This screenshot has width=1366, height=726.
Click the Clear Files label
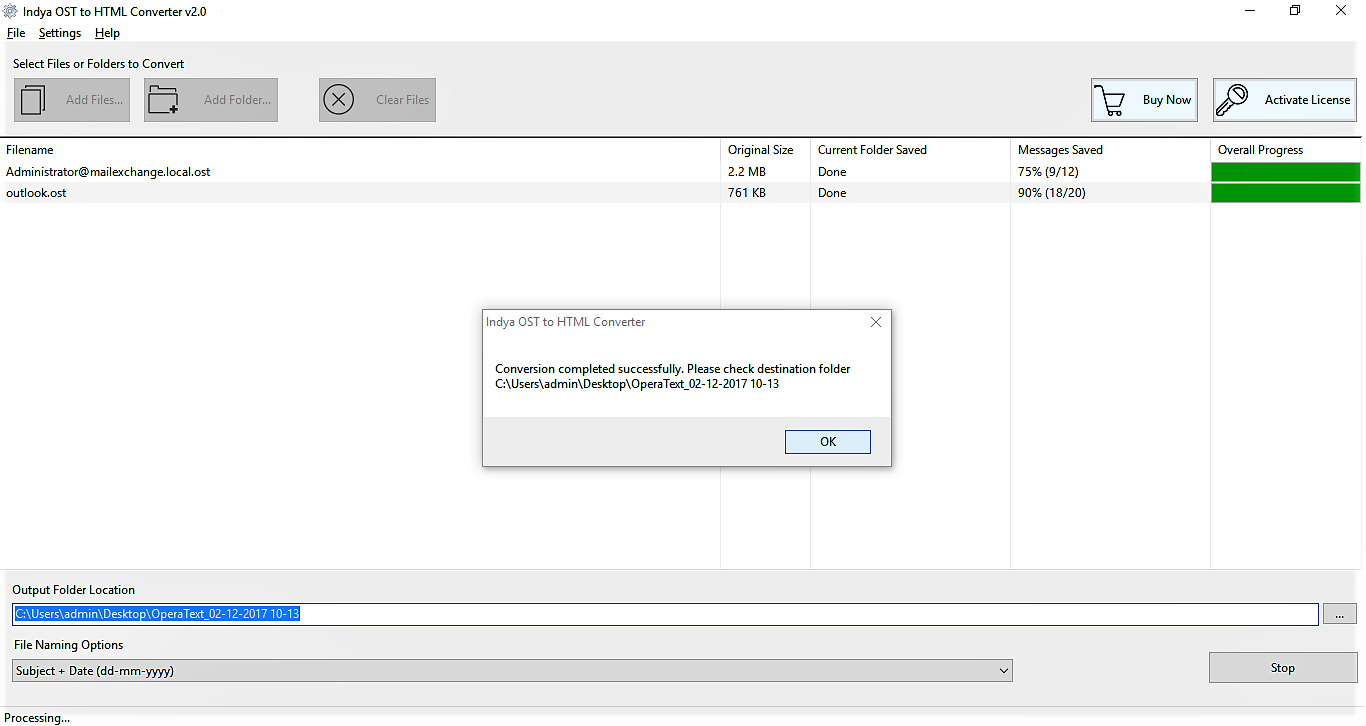pyautogui.click(x=402, y=100)
